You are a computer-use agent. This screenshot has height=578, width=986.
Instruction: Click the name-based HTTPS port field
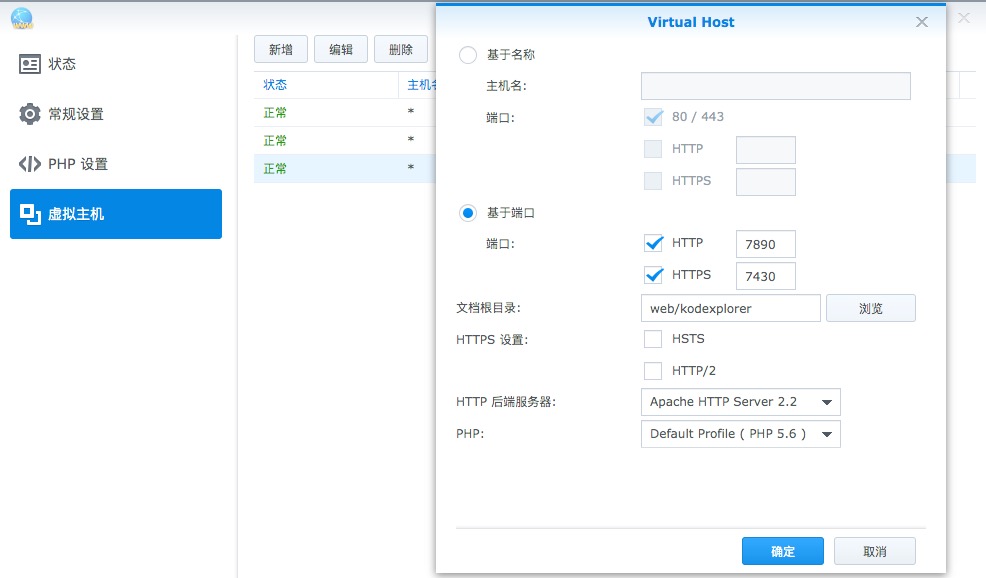point(765,182)
